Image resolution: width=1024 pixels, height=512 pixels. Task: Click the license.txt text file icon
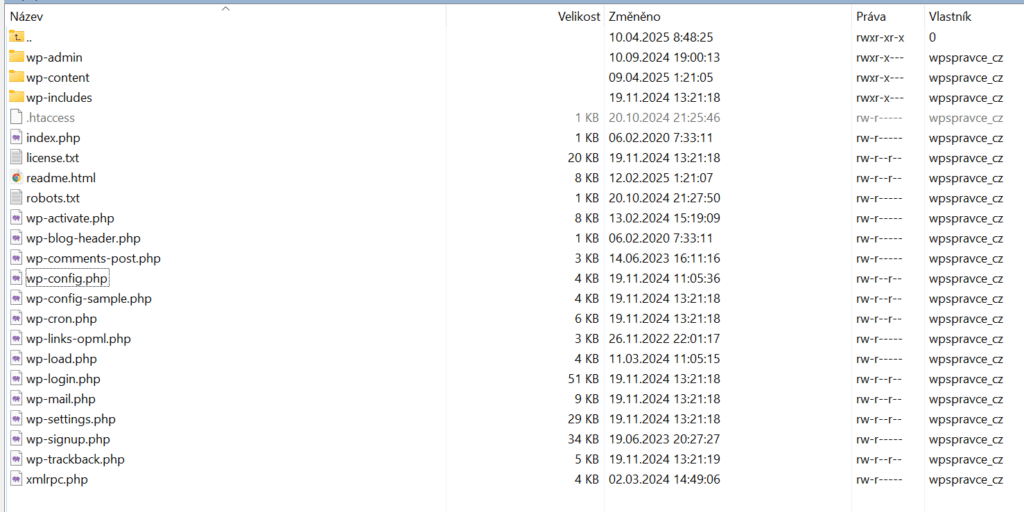coord(16,157)
